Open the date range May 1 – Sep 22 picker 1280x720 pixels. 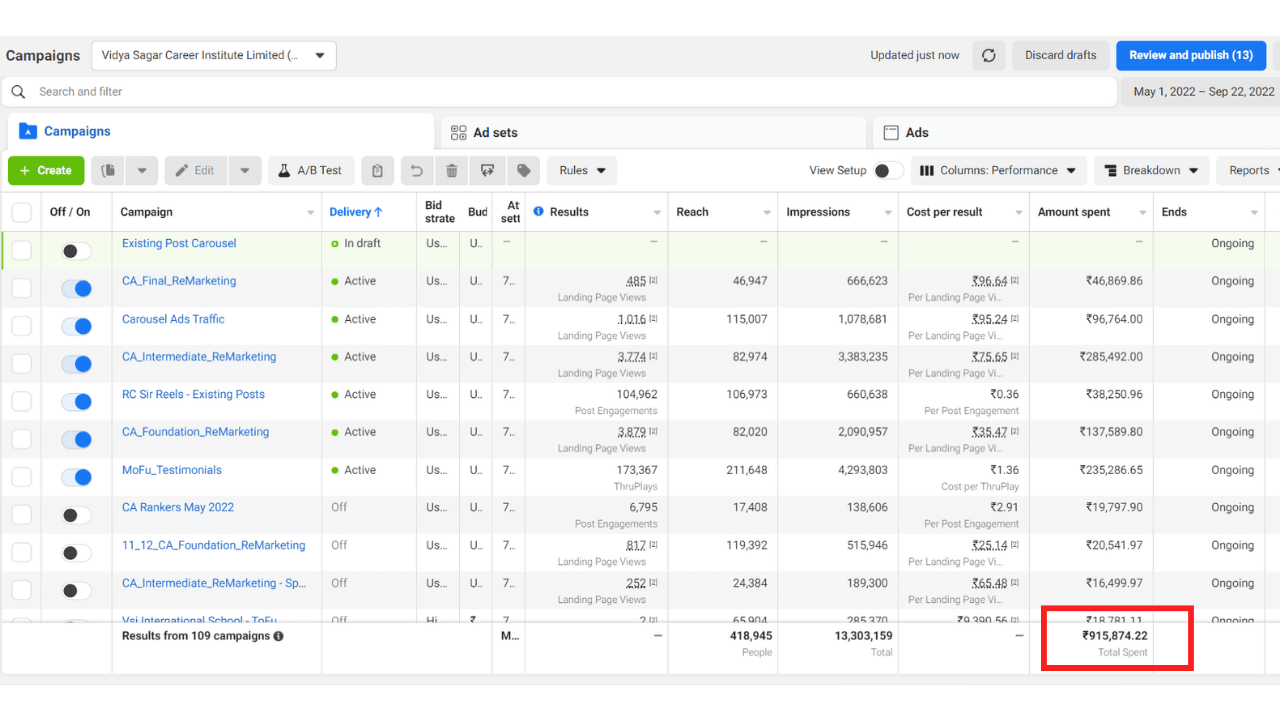[1203, 91]
